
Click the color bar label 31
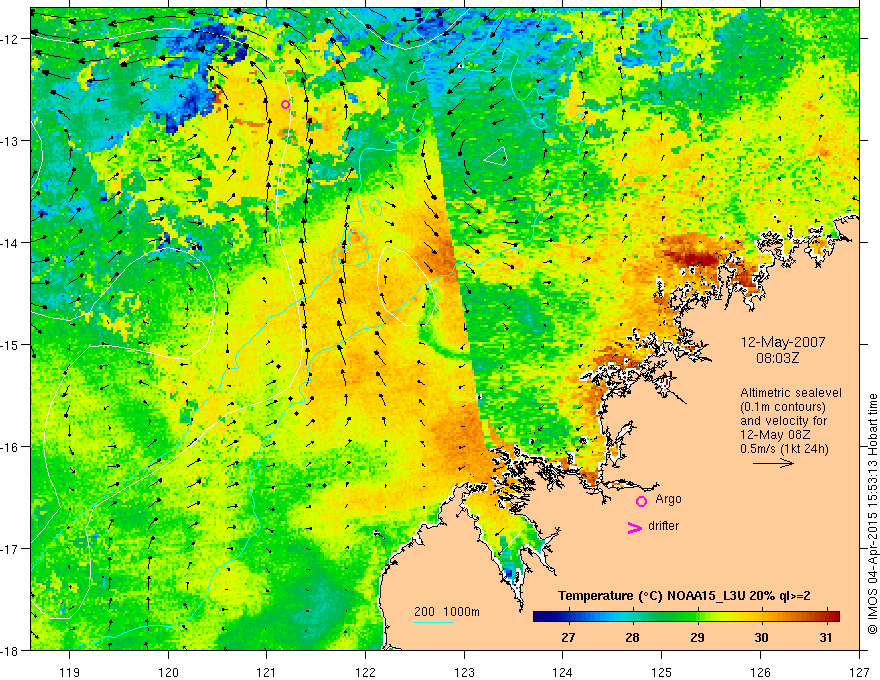coord(825,637)
